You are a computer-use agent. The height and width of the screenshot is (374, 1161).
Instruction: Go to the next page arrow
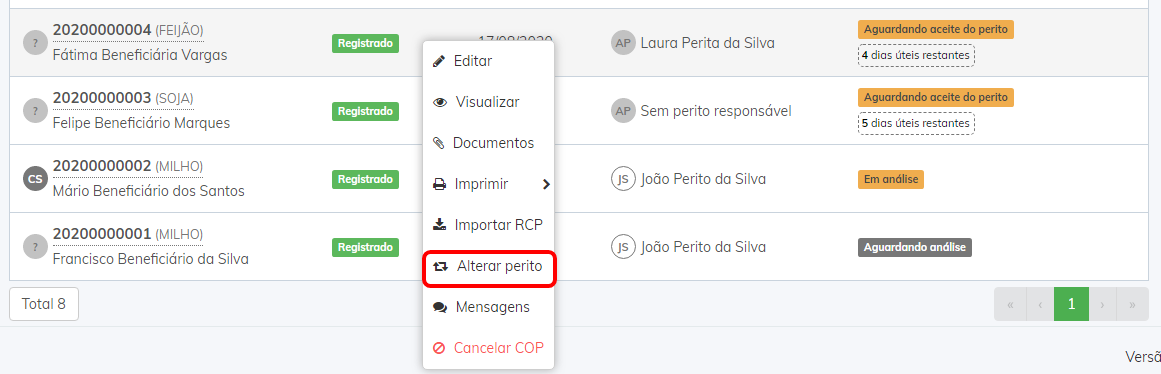tap(1103, 304)
